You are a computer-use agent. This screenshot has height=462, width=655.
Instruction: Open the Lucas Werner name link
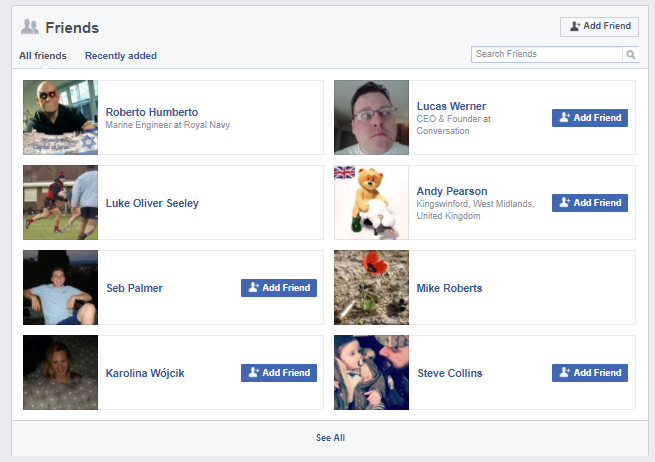pyautogui.click(x=451, y=106)
